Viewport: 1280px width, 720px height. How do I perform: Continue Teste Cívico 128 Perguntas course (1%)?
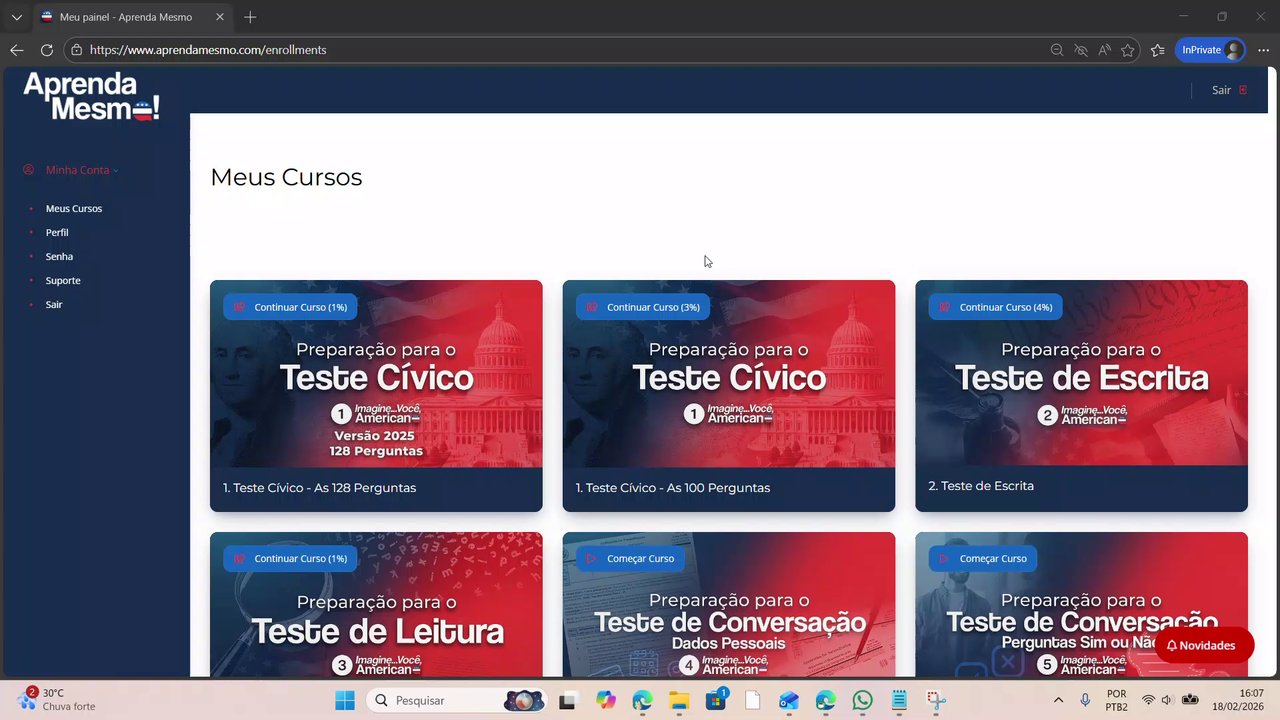(291, 307)
